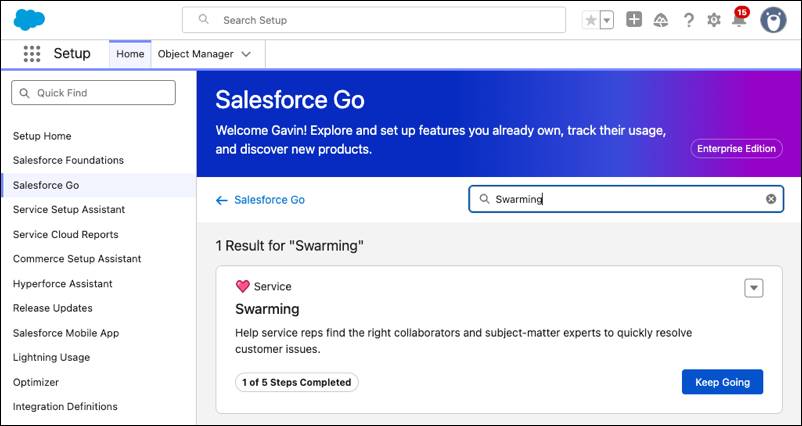This screenshot has height=426, width=802.
Task: Open Hyperforce Assistant
Action: pyautogui.click(x=62, y=283)
